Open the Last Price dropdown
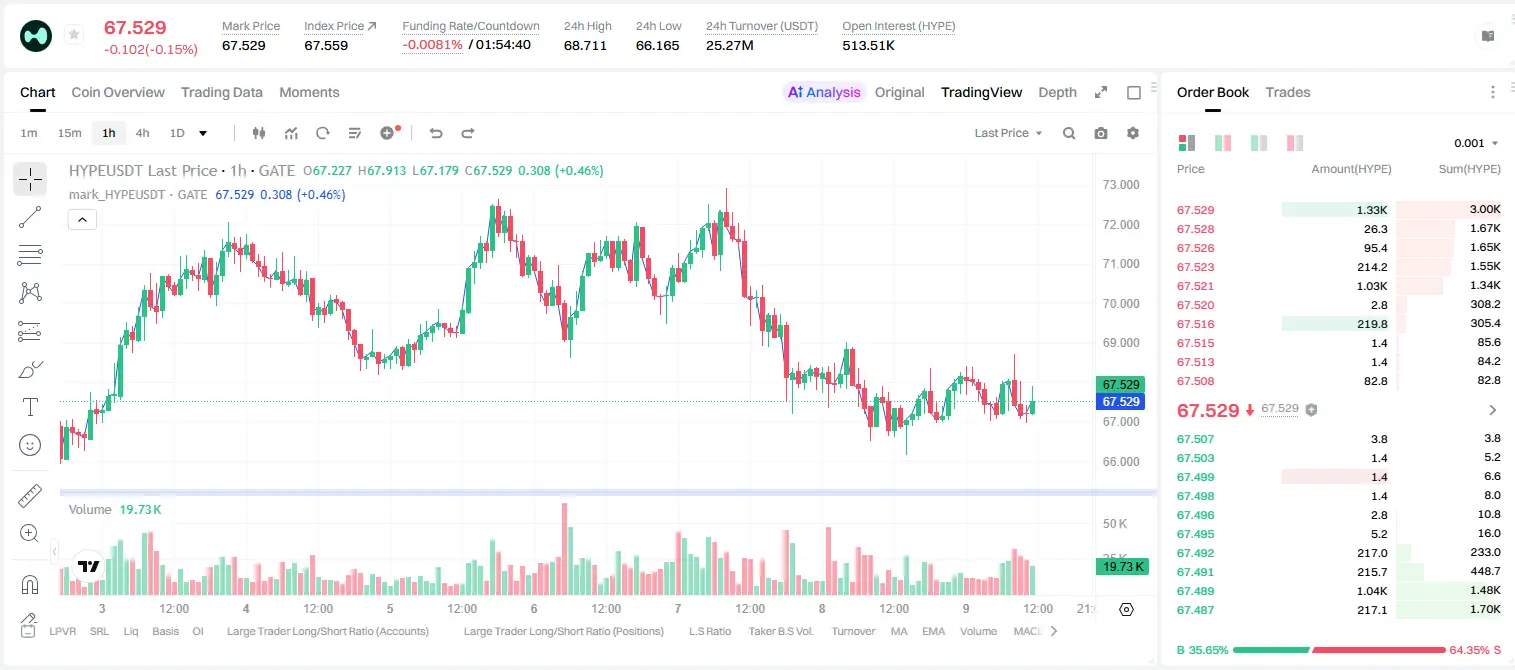 coord(1008,133)
